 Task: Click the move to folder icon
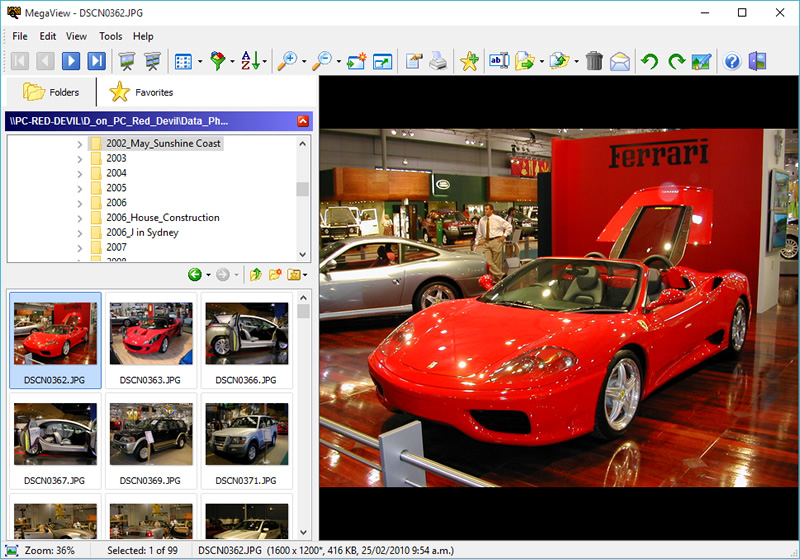[x=524, y=61]
